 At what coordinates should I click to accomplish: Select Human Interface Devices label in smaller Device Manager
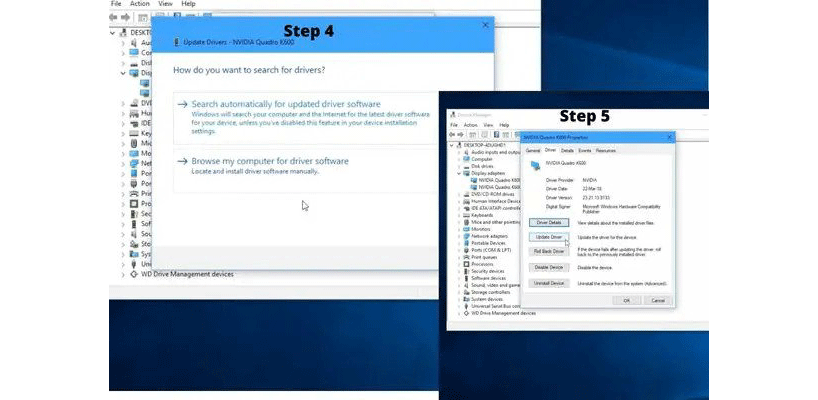(x=496, y=201)
